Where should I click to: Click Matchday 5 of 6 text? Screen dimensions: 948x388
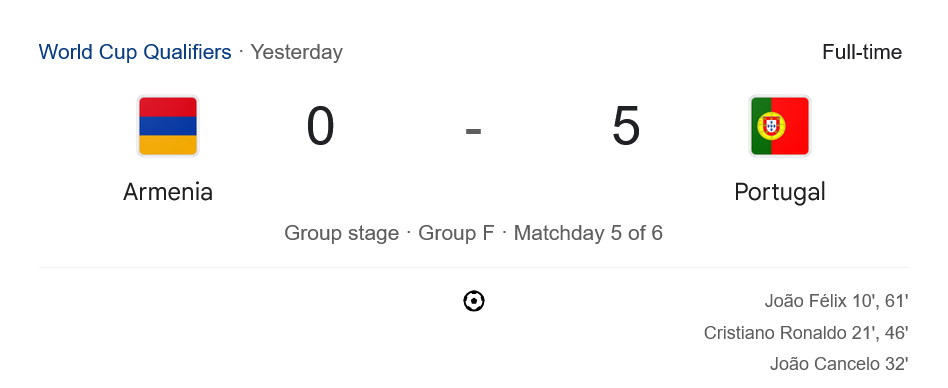point(588,233)
